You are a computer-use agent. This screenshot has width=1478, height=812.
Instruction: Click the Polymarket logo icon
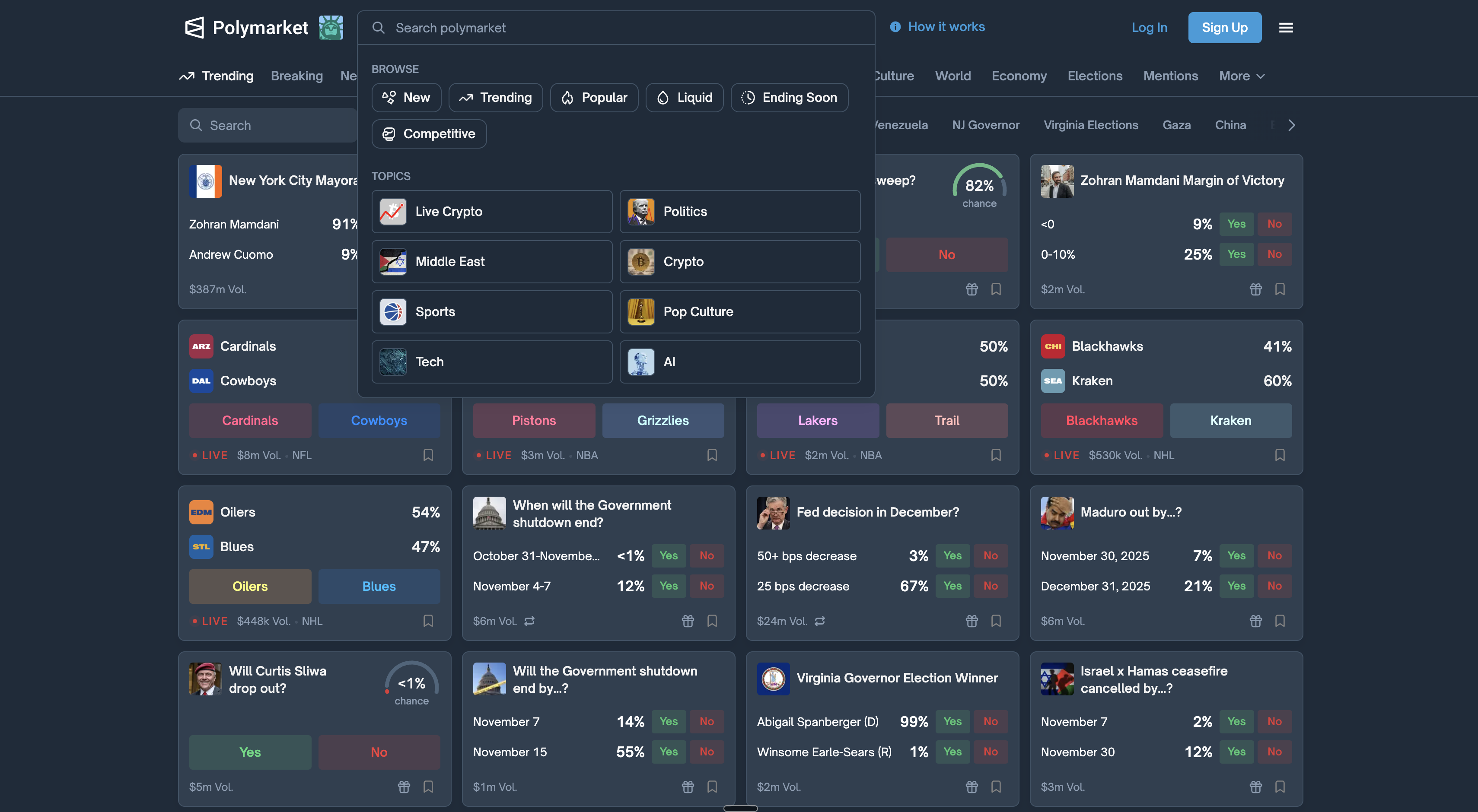[x=194, y=28]
